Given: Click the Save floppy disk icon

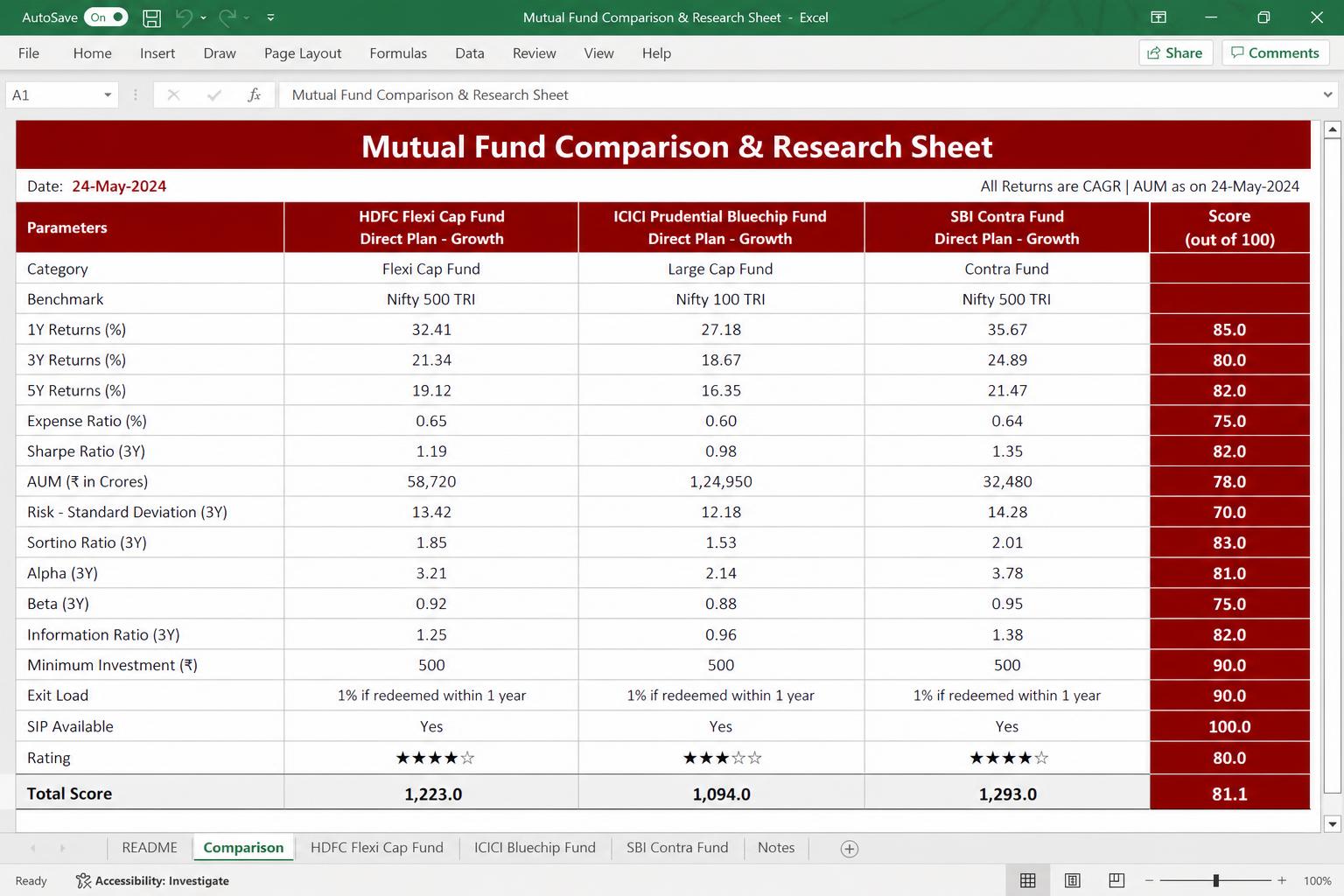Looking at the screenshot, I should [151, 17].
